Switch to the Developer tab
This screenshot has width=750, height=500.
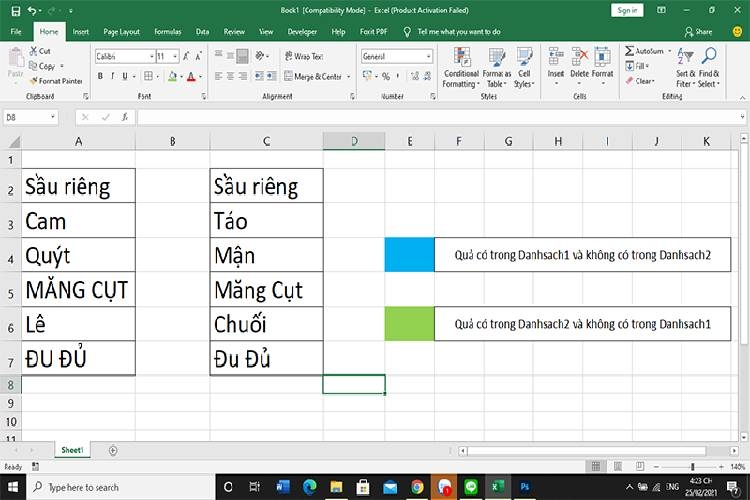coord(302,32)
